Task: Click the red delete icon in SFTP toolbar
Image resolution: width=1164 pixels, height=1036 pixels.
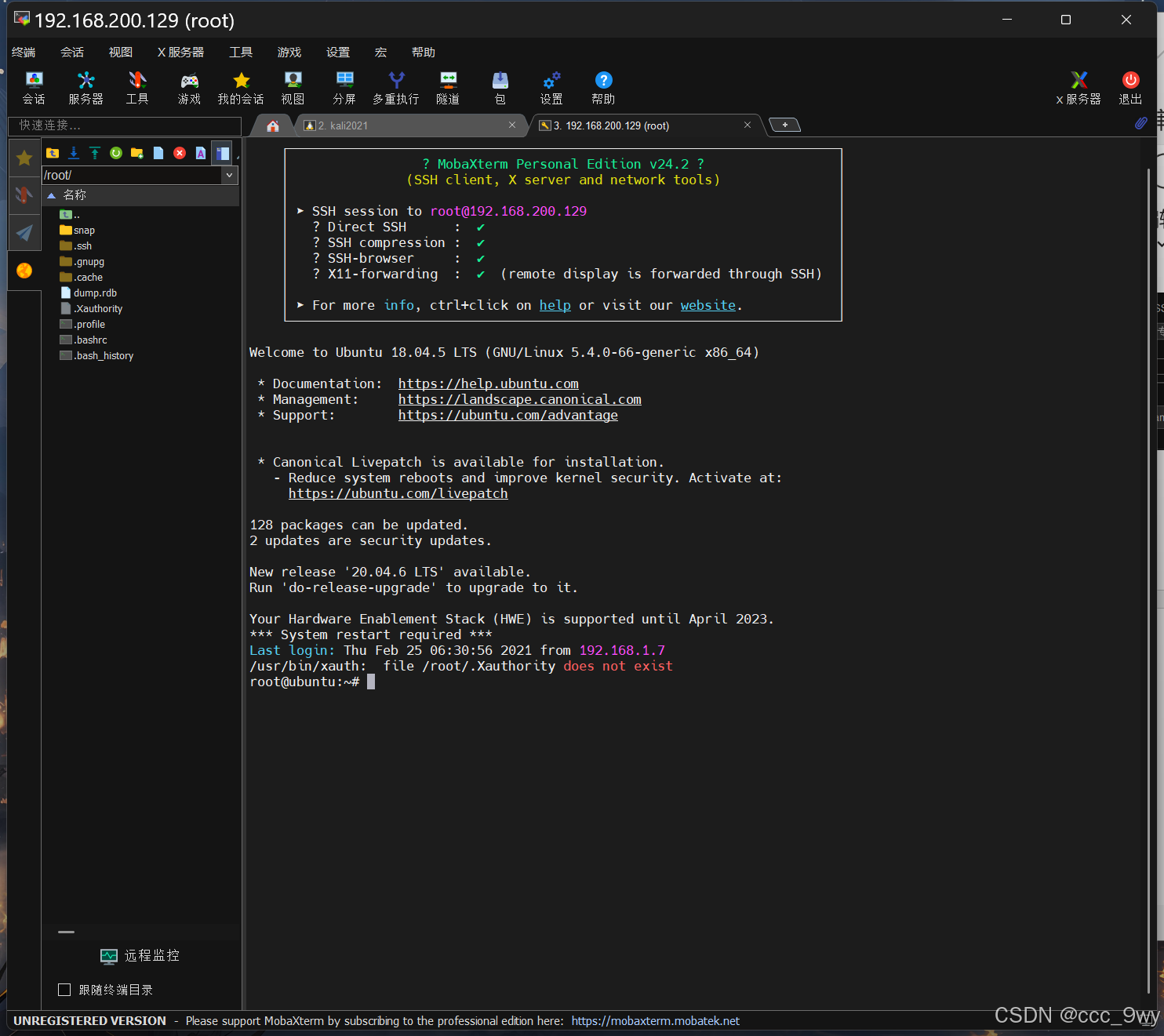Action: pyautogui.click(x=180, y=153)
